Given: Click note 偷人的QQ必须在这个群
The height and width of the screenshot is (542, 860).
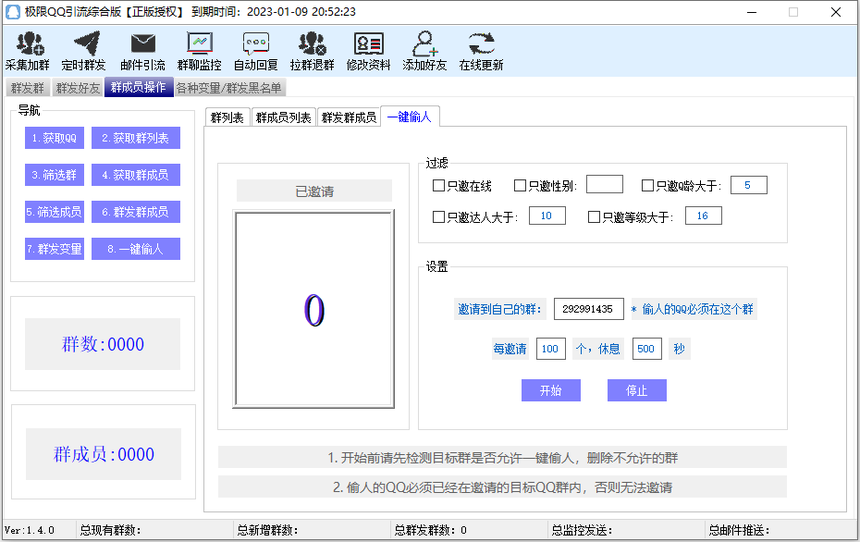Looking at the screenshot, I should pos(694,309).
